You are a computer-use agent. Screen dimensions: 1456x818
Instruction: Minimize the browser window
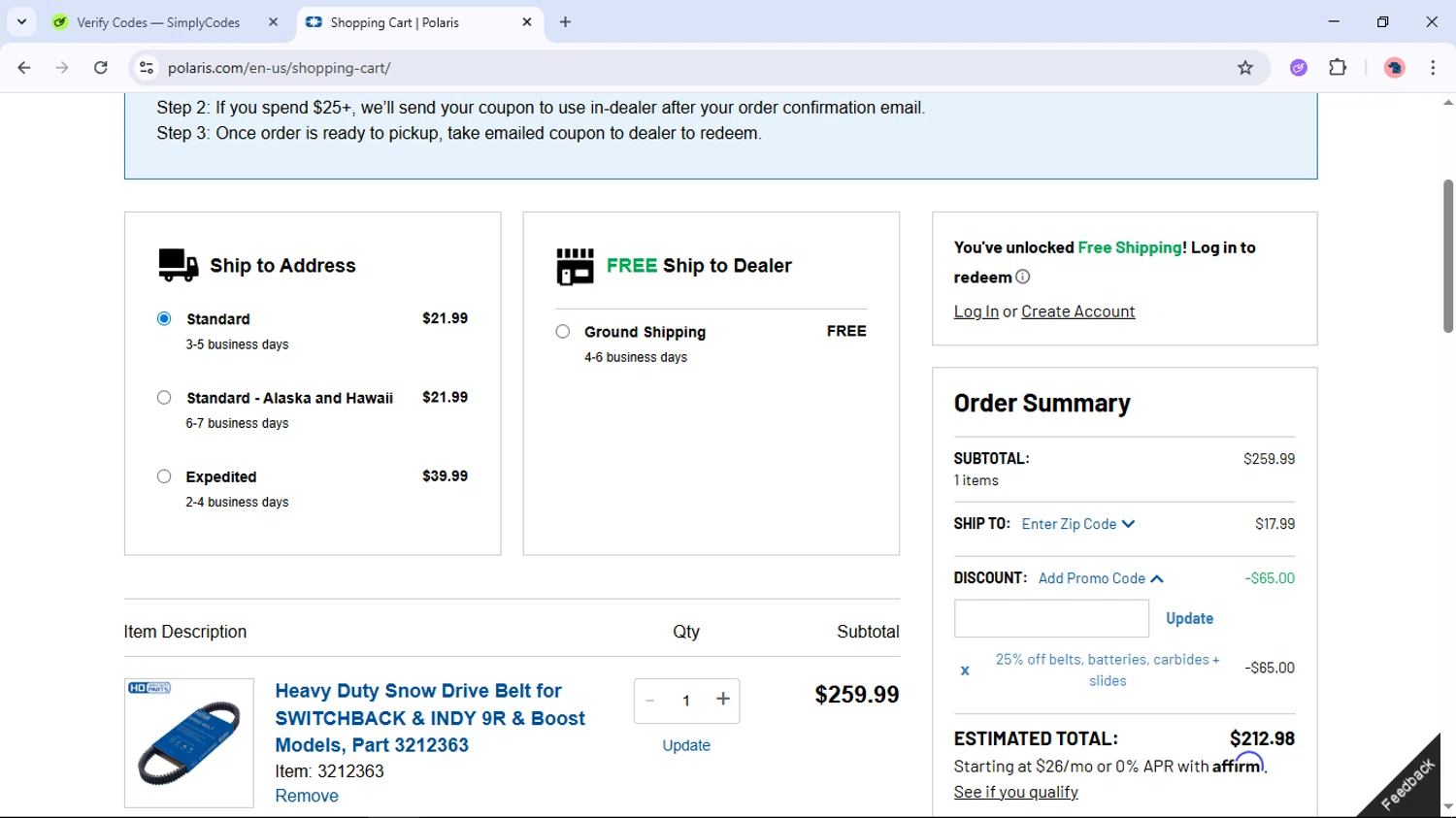[1334, 21]
